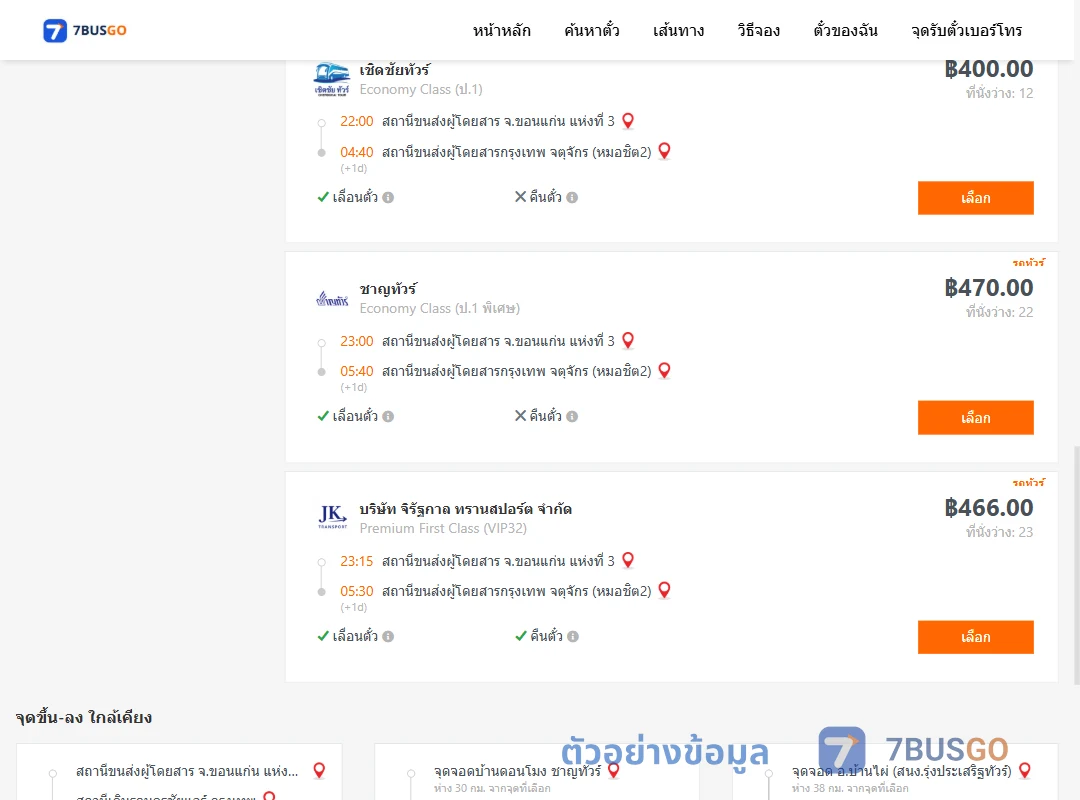Select the 466.00 baht JK Transport trip
Image resolution: width=1080 pixels, height=800 pixels.
click(975, 637)
